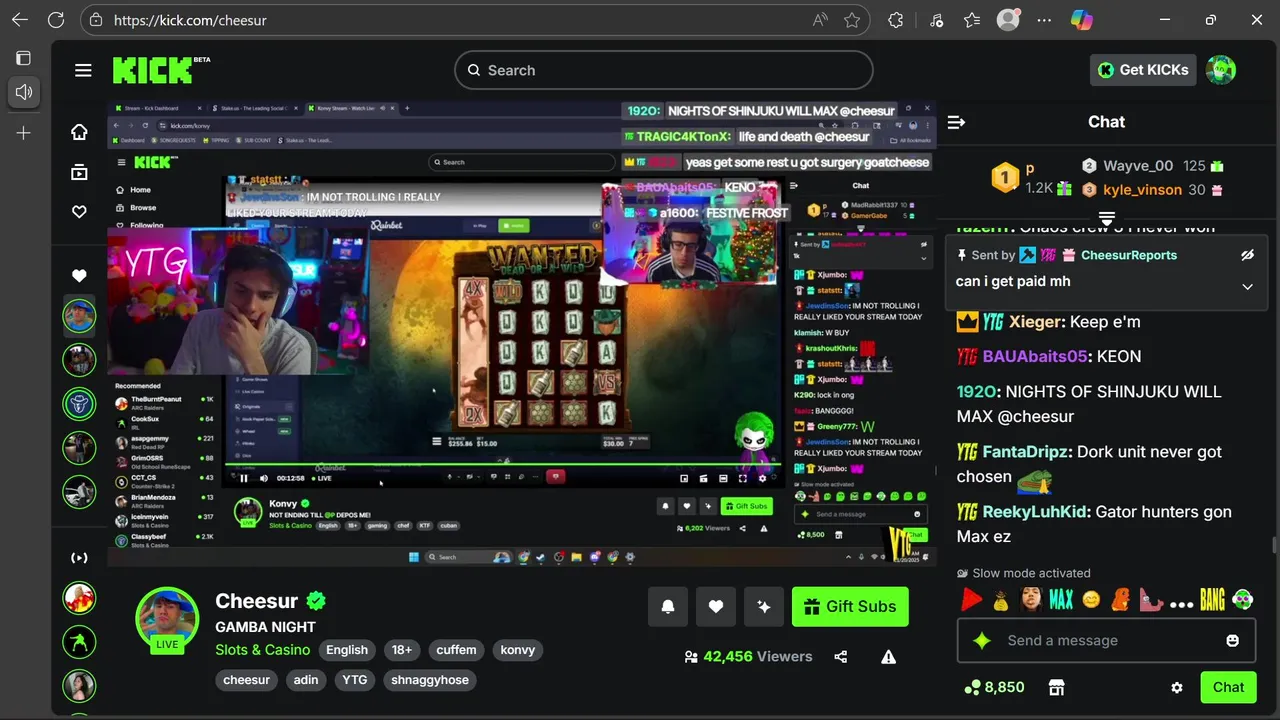
Task: Open the sidebar live-channels broadcast icon
Action: (79, 558)
